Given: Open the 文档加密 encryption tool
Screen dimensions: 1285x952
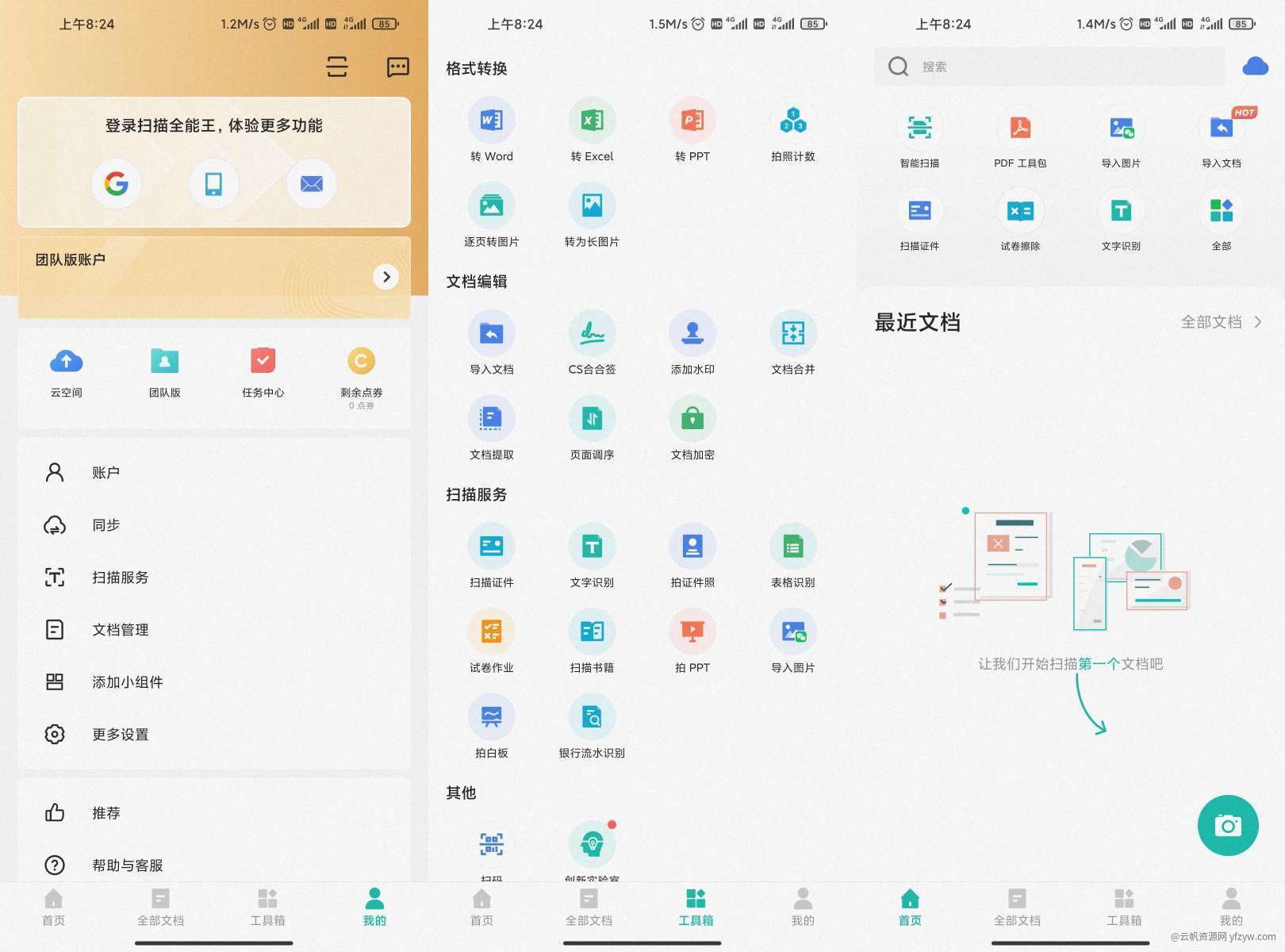Looking at the screenshot, I should point(692,429).
